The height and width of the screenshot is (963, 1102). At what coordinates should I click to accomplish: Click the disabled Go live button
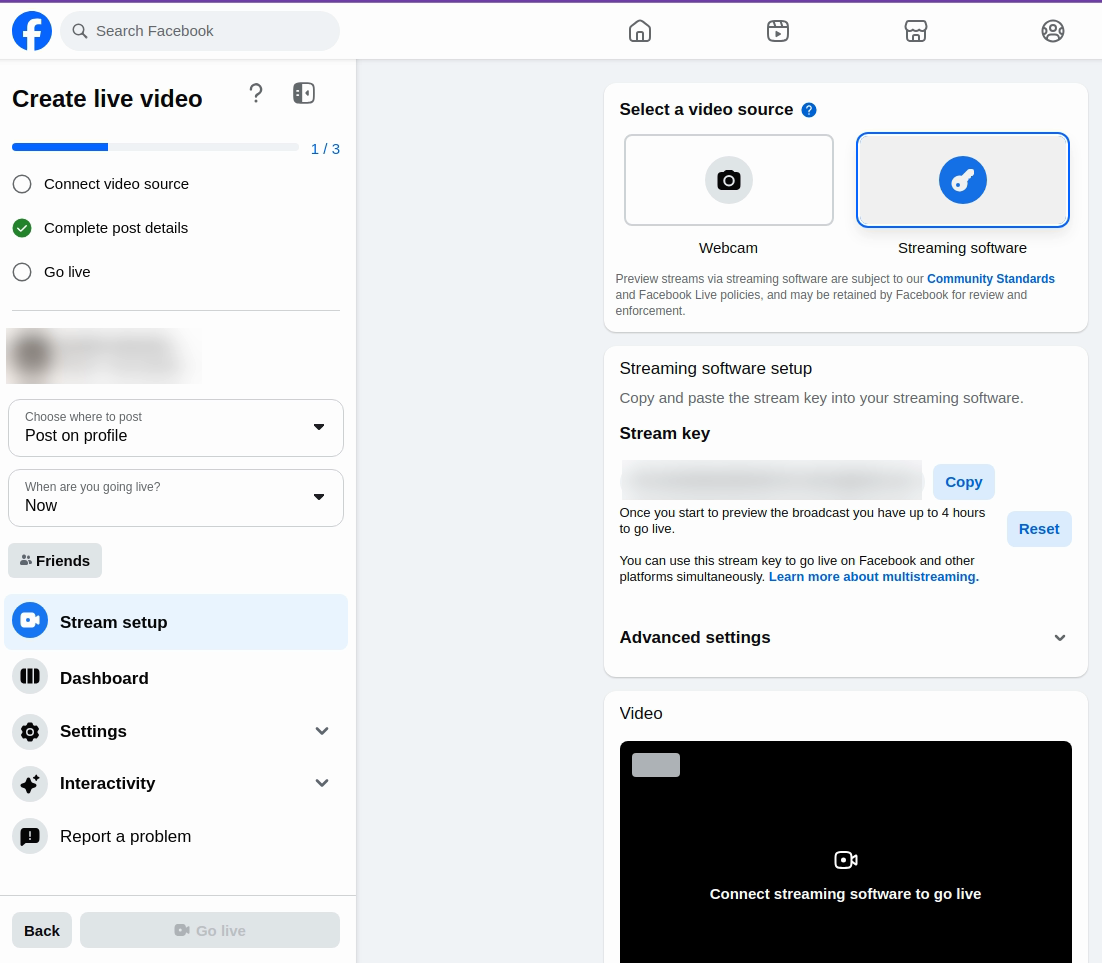point(210,930)
